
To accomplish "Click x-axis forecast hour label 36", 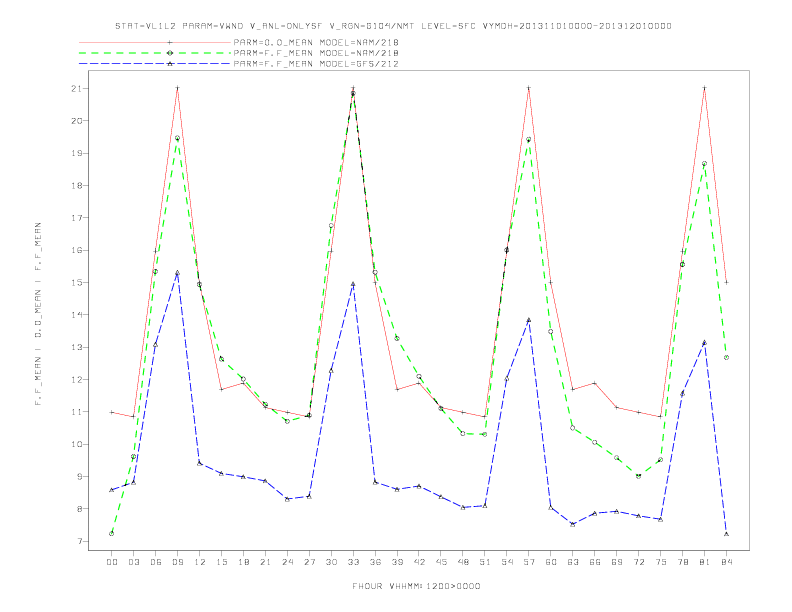I will [x=375, y=562].
